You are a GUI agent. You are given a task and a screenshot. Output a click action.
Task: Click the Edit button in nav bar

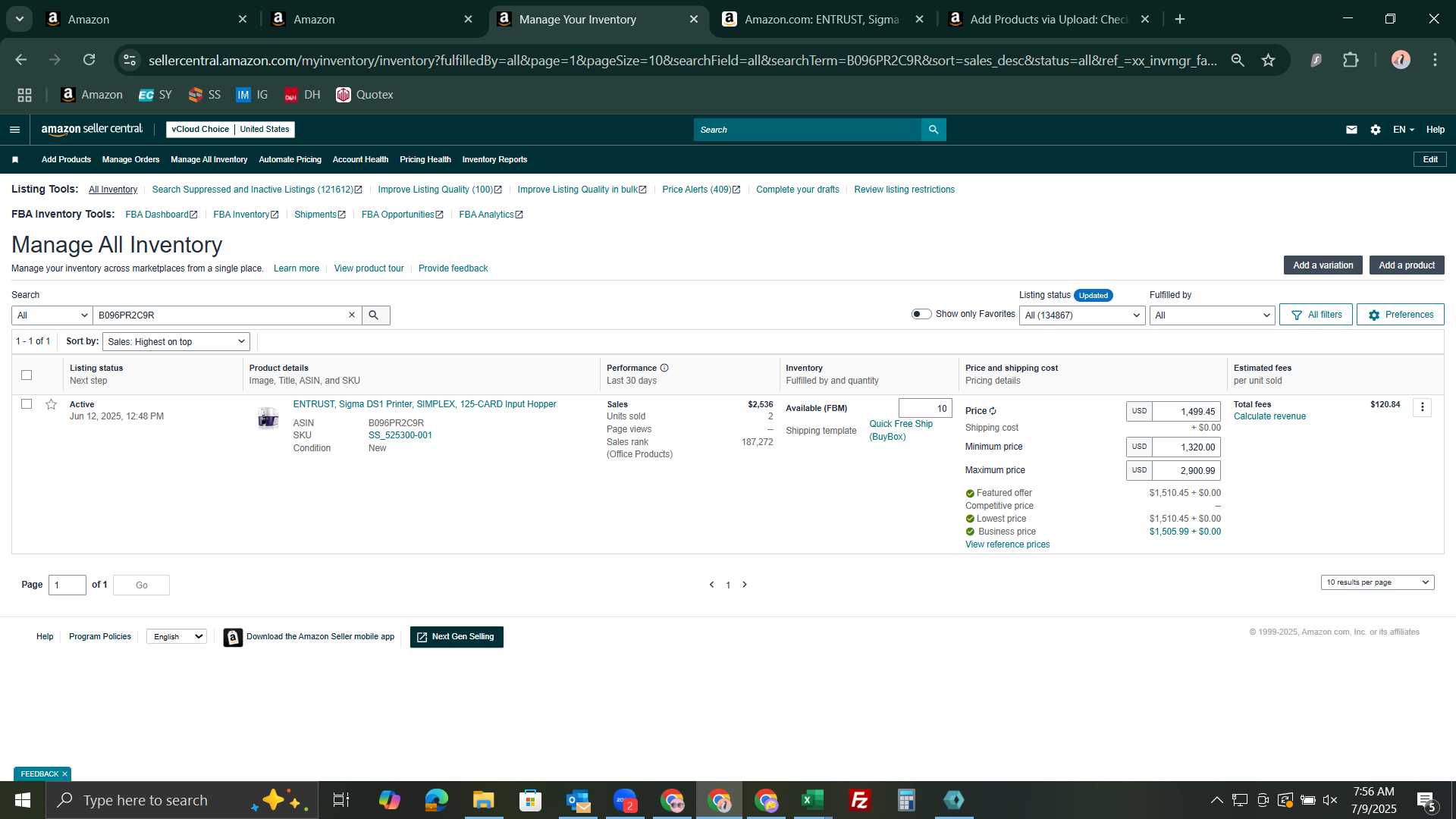coord(1430,159)
